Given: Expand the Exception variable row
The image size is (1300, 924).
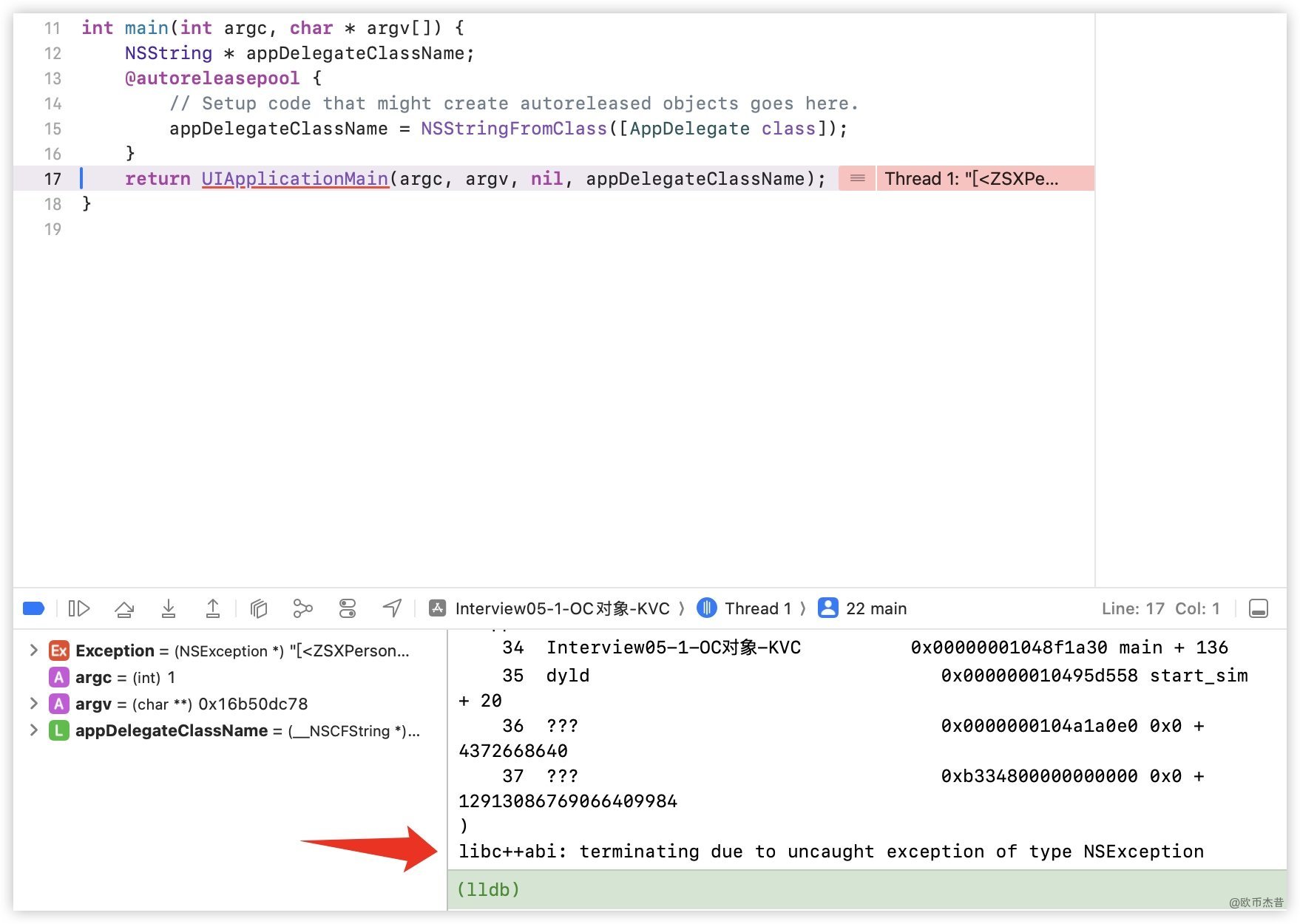Looking at the screenshot, I should [33, 650].
